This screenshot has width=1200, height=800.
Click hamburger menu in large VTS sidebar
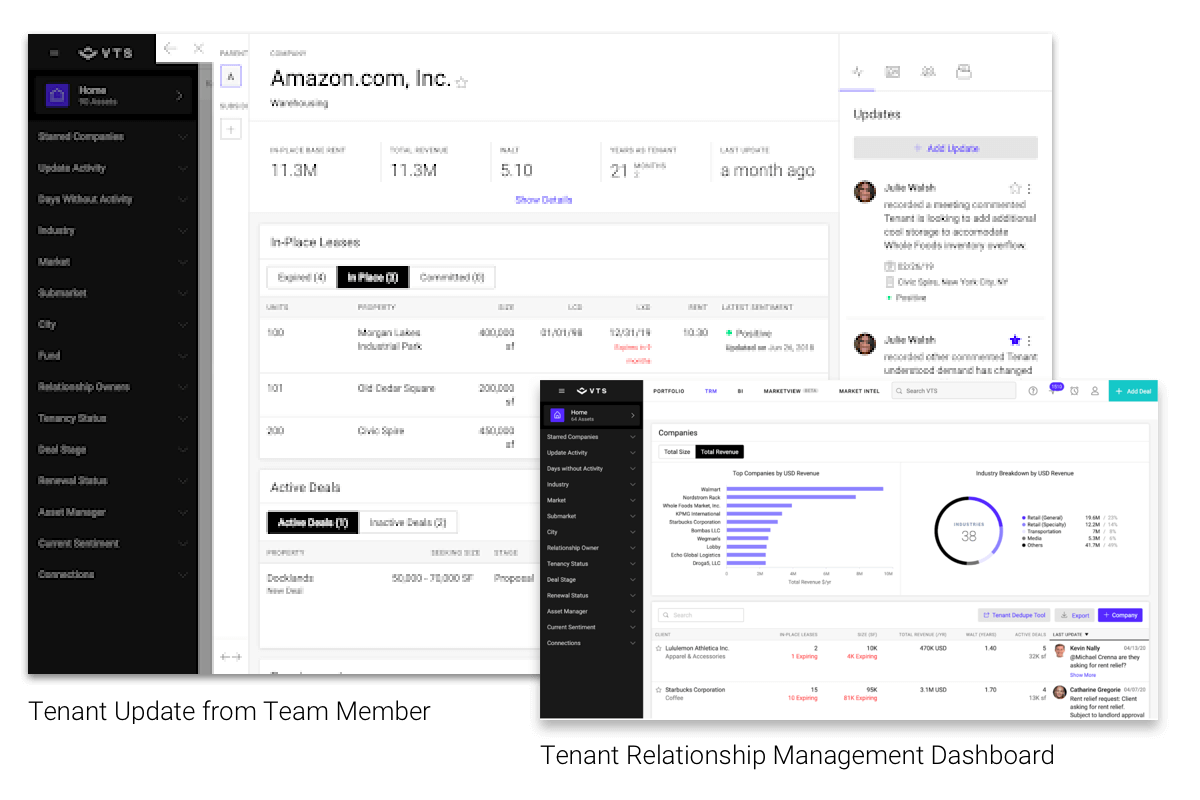click(x=54, y=53)
